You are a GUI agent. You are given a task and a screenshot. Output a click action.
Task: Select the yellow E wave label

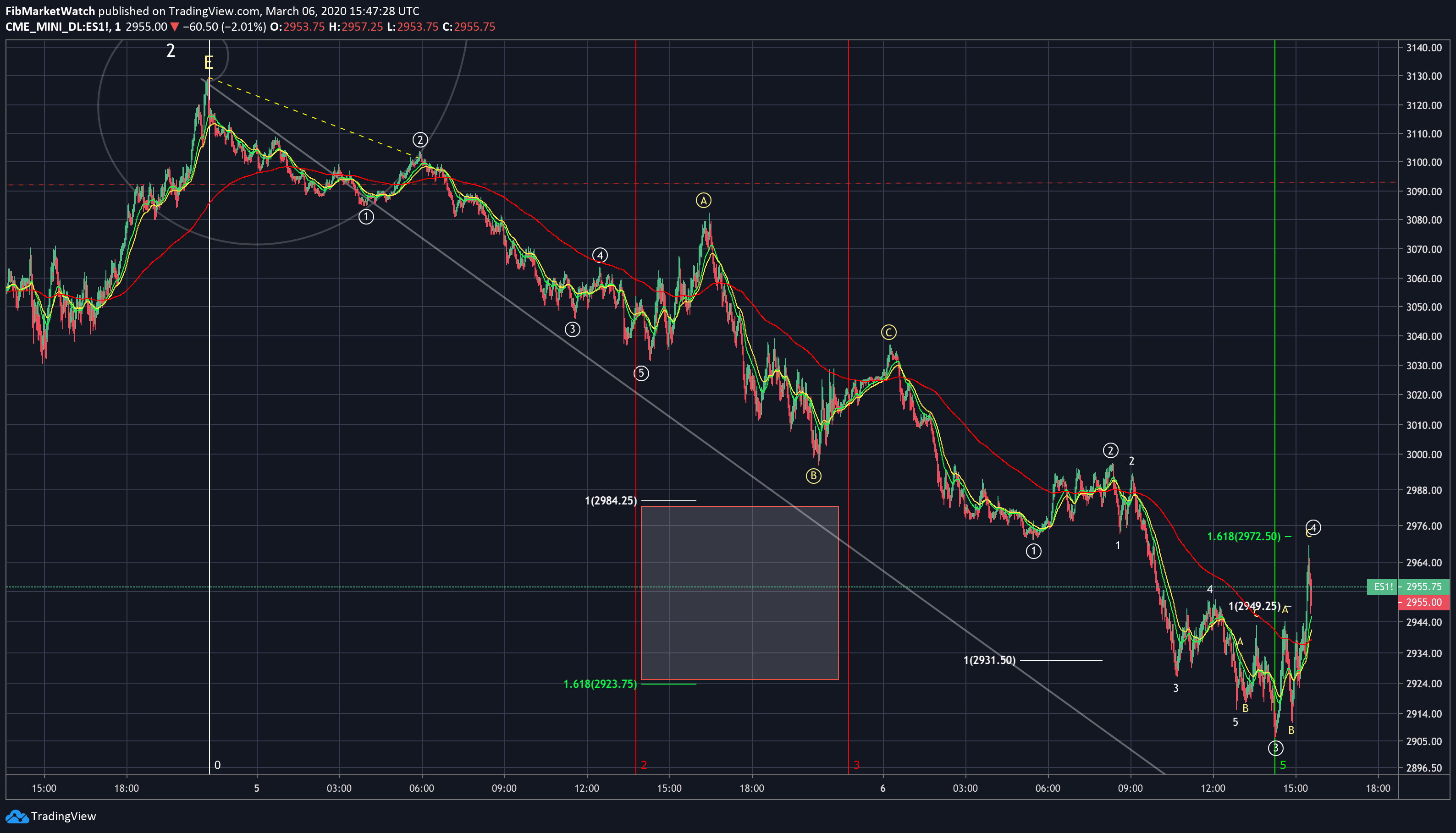click(208, 63)
